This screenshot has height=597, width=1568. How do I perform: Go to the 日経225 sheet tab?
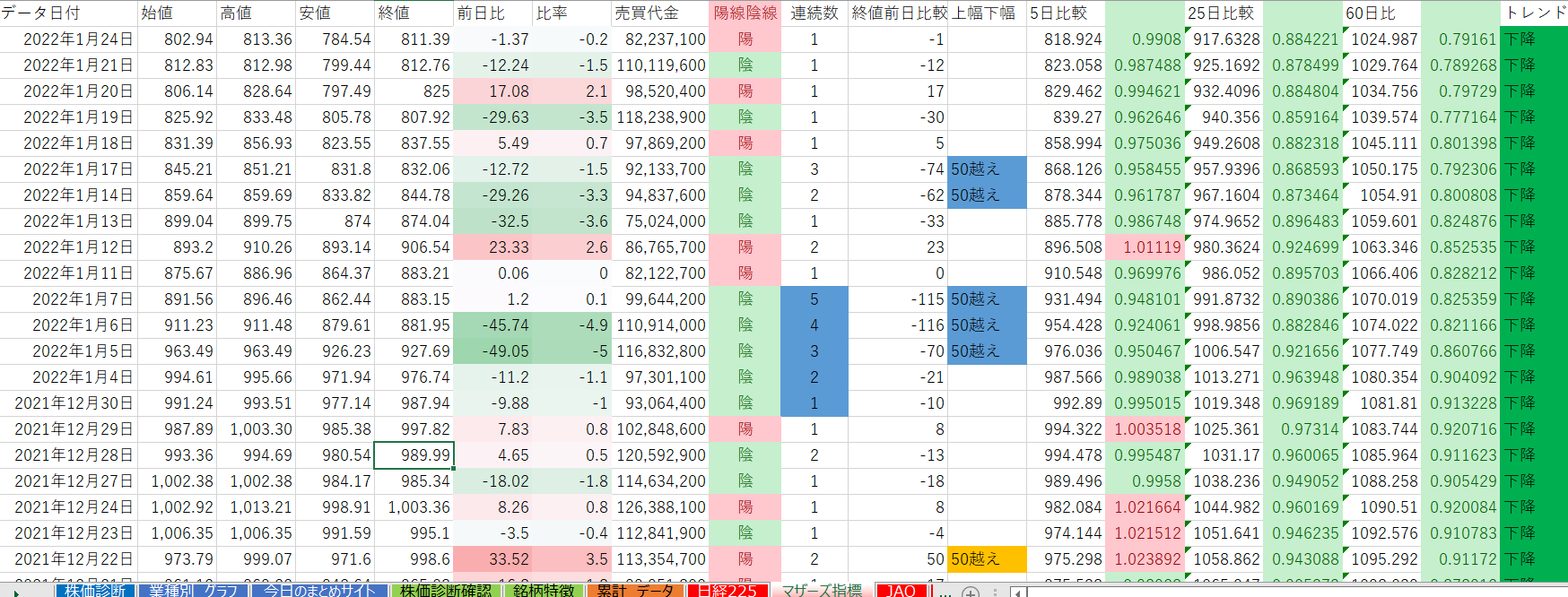click(727, 590)
